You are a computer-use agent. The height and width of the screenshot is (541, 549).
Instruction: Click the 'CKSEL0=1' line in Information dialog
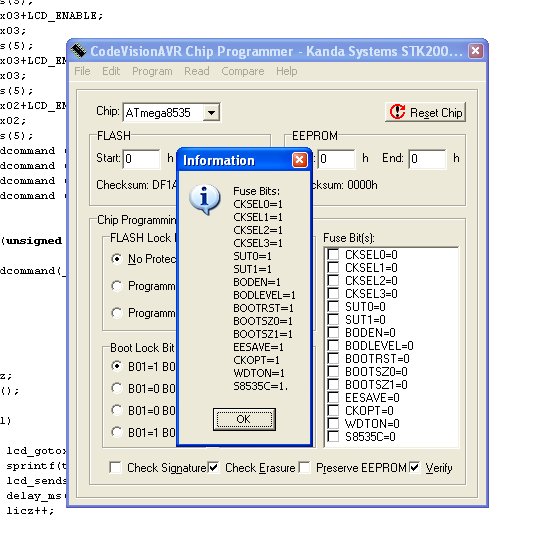point(258,204)
